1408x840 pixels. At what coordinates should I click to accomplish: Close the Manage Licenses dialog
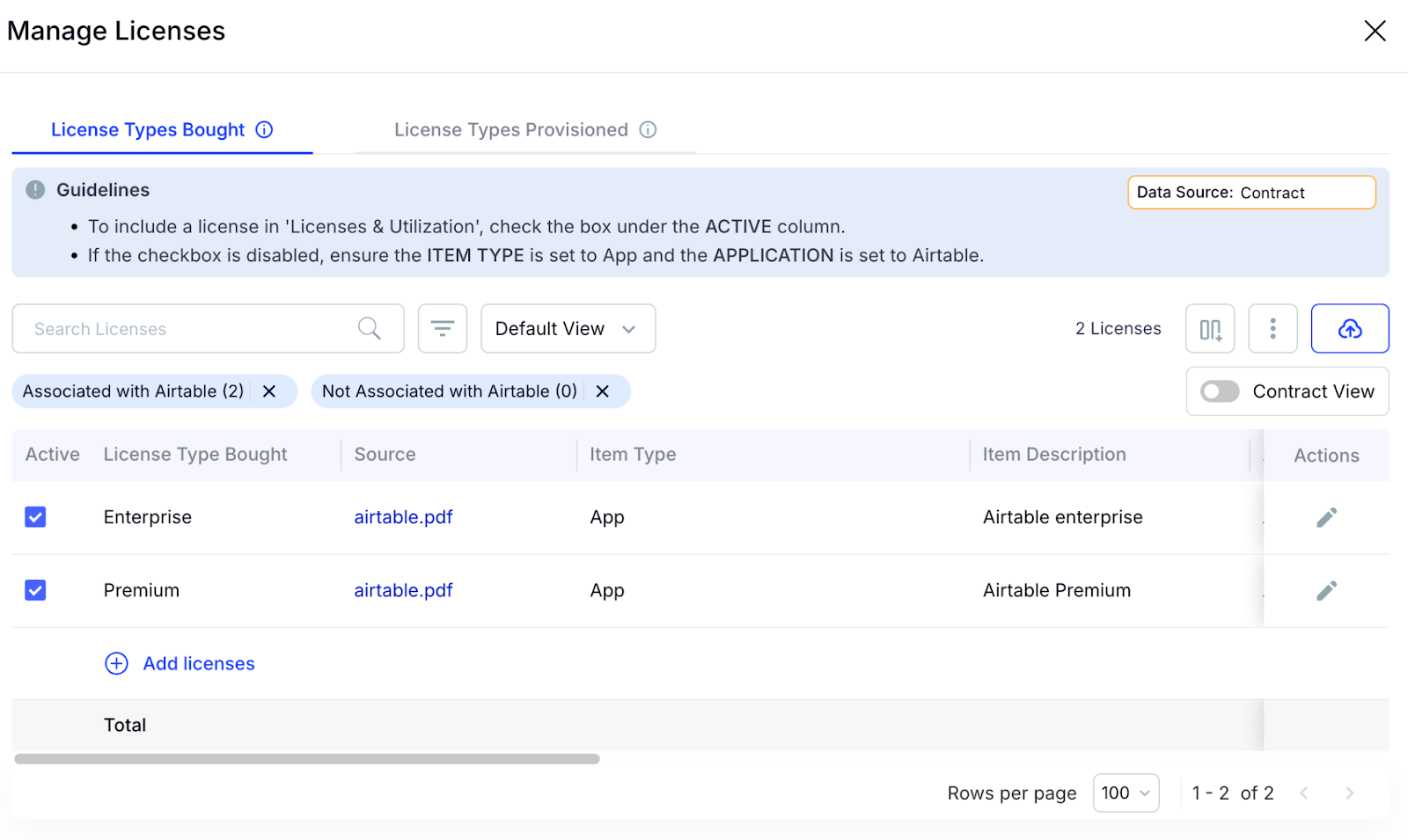point(1375,31)
